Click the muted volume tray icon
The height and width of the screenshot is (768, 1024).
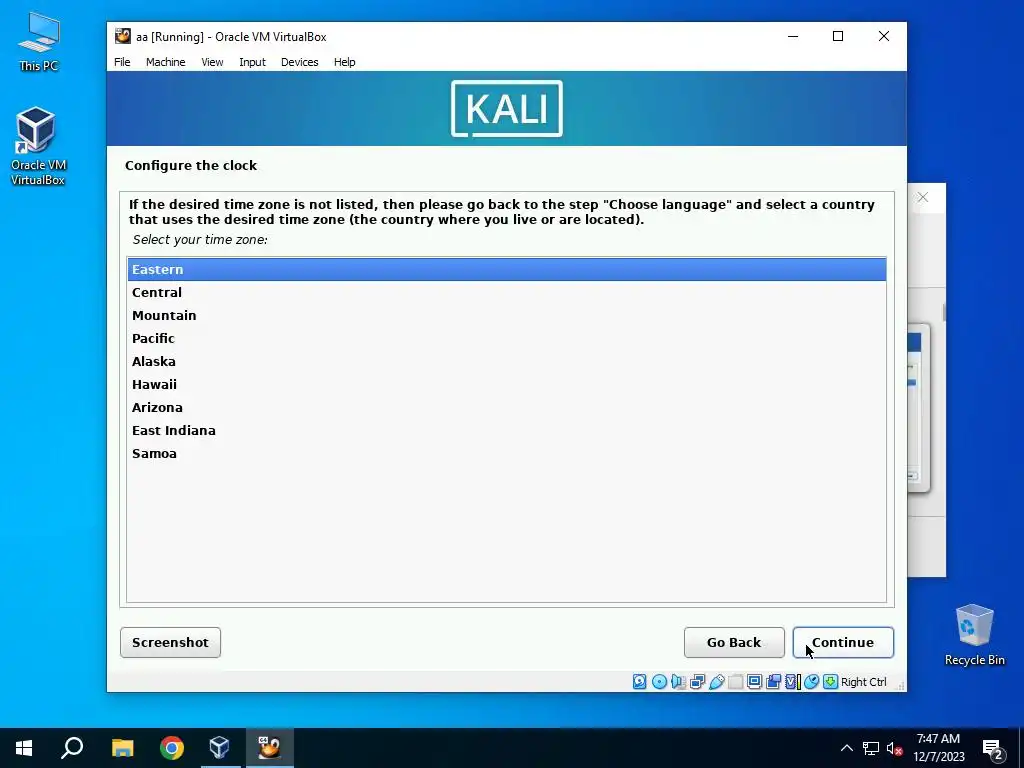(894, 748)
